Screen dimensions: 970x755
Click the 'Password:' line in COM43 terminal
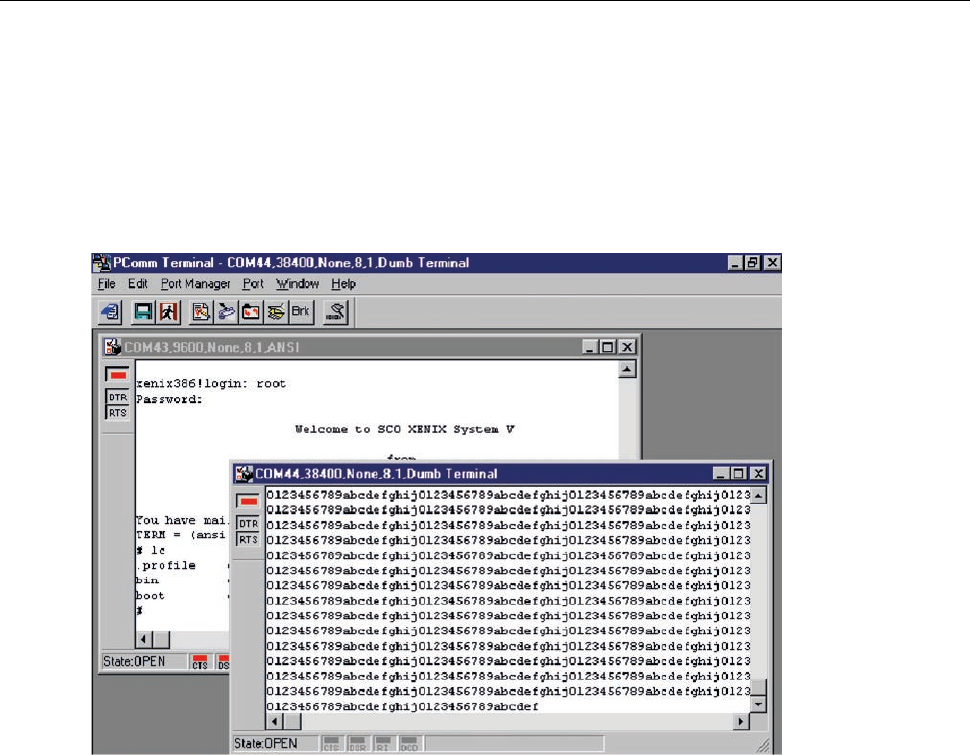point(169,400)
